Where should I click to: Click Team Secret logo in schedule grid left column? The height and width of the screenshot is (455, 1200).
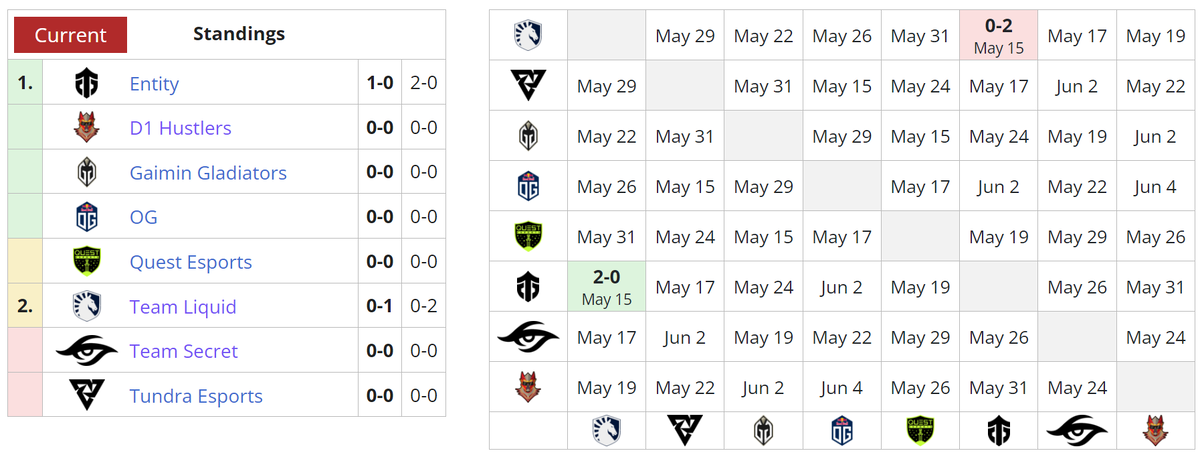[528, 338]
